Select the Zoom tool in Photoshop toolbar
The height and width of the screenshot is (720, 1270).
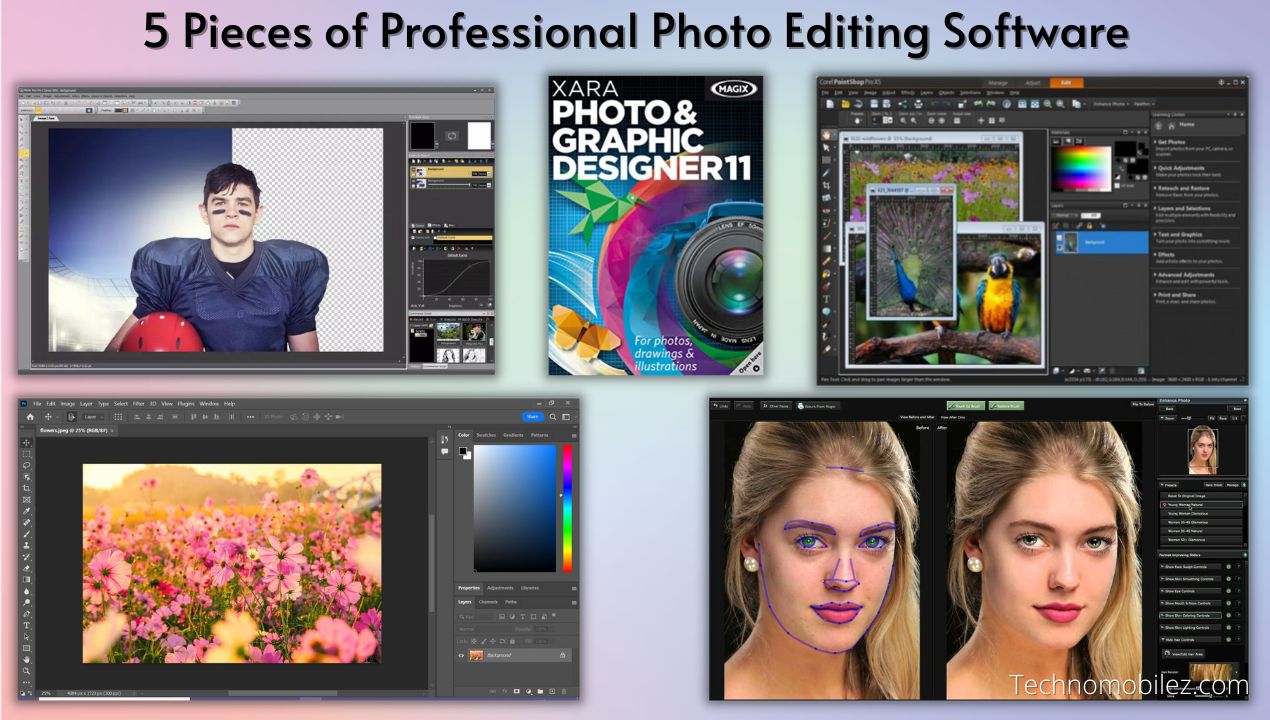[27, 671]
